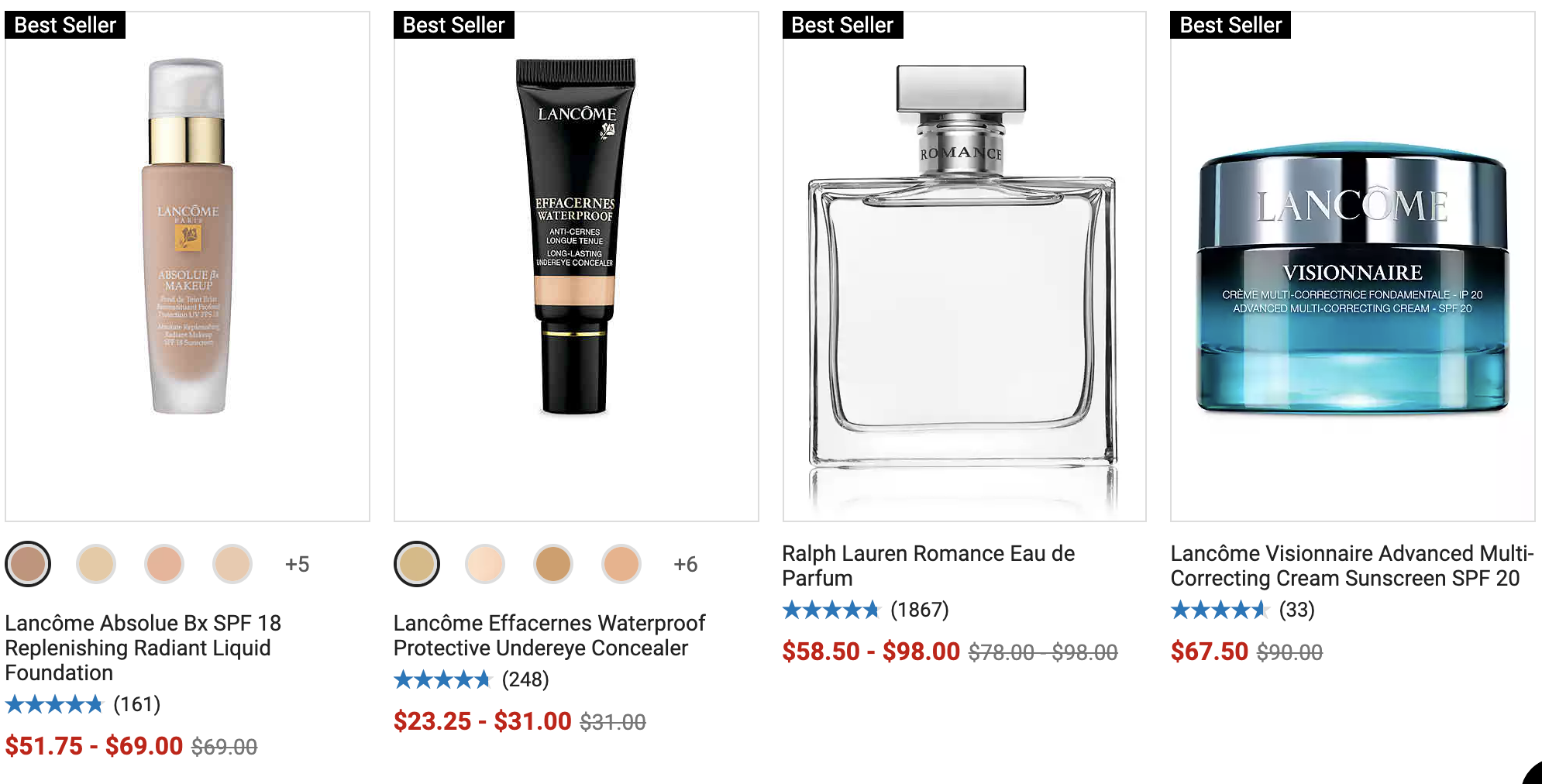
Task: View the 33 reviews star rating for Visionnaire
Action: [1243, 610]
